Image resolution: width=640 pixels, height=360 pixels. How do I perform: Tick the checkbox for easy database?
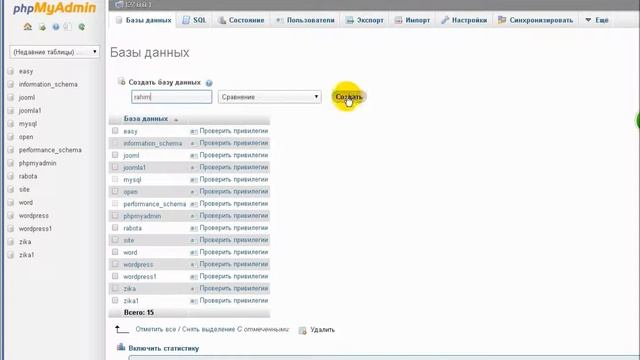coord(115,131)
